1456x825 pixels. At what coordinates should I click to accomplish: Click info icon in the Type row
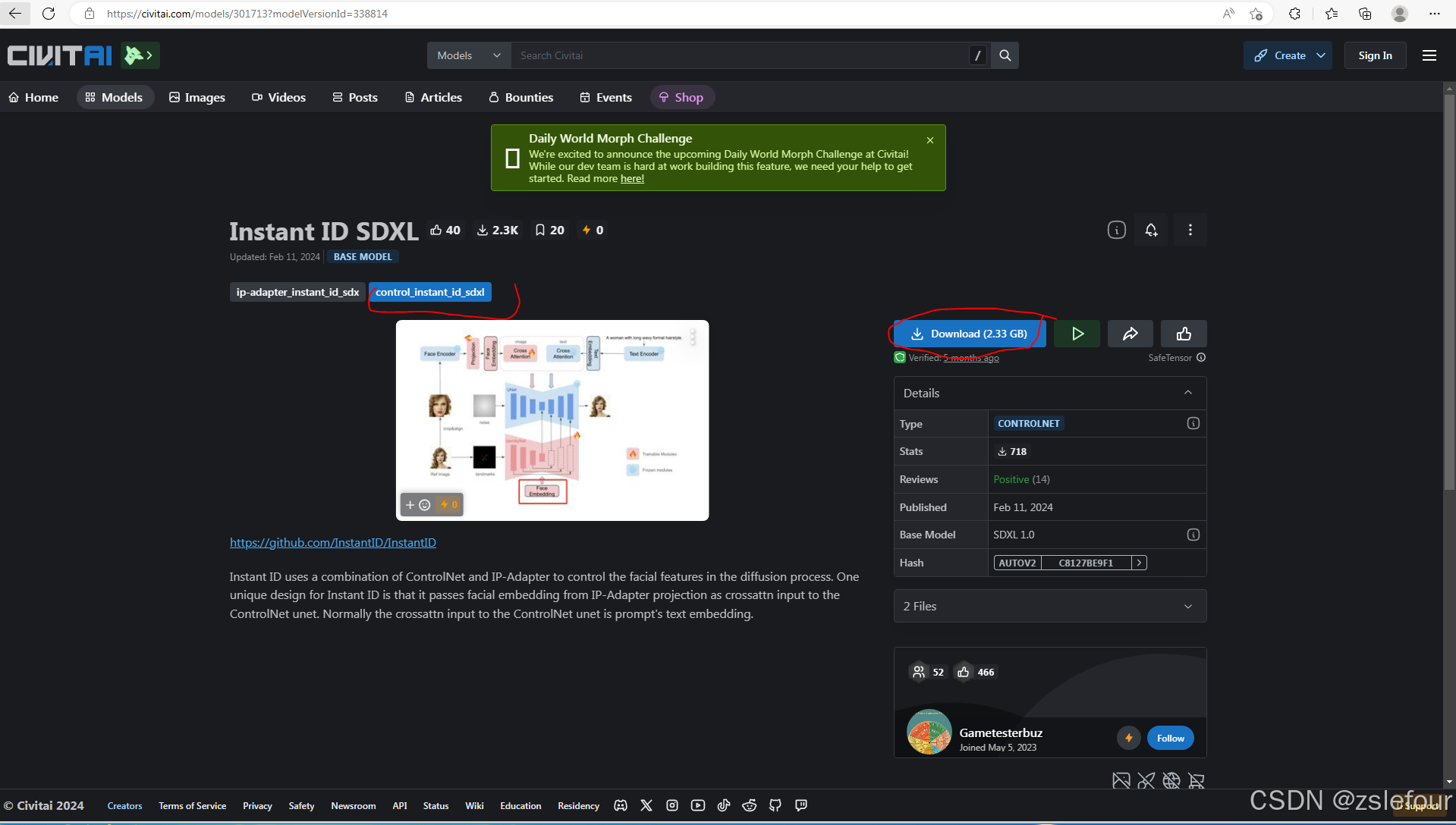click(1193, 423)
